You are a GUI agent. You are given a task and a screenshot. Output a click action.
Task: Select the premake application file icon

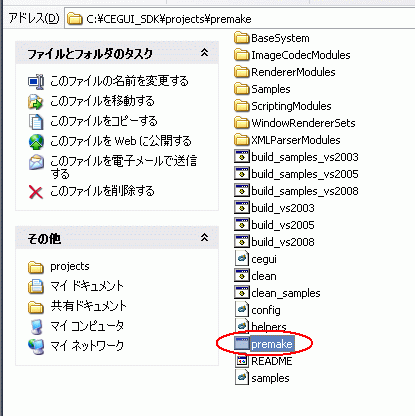[242, 343]
